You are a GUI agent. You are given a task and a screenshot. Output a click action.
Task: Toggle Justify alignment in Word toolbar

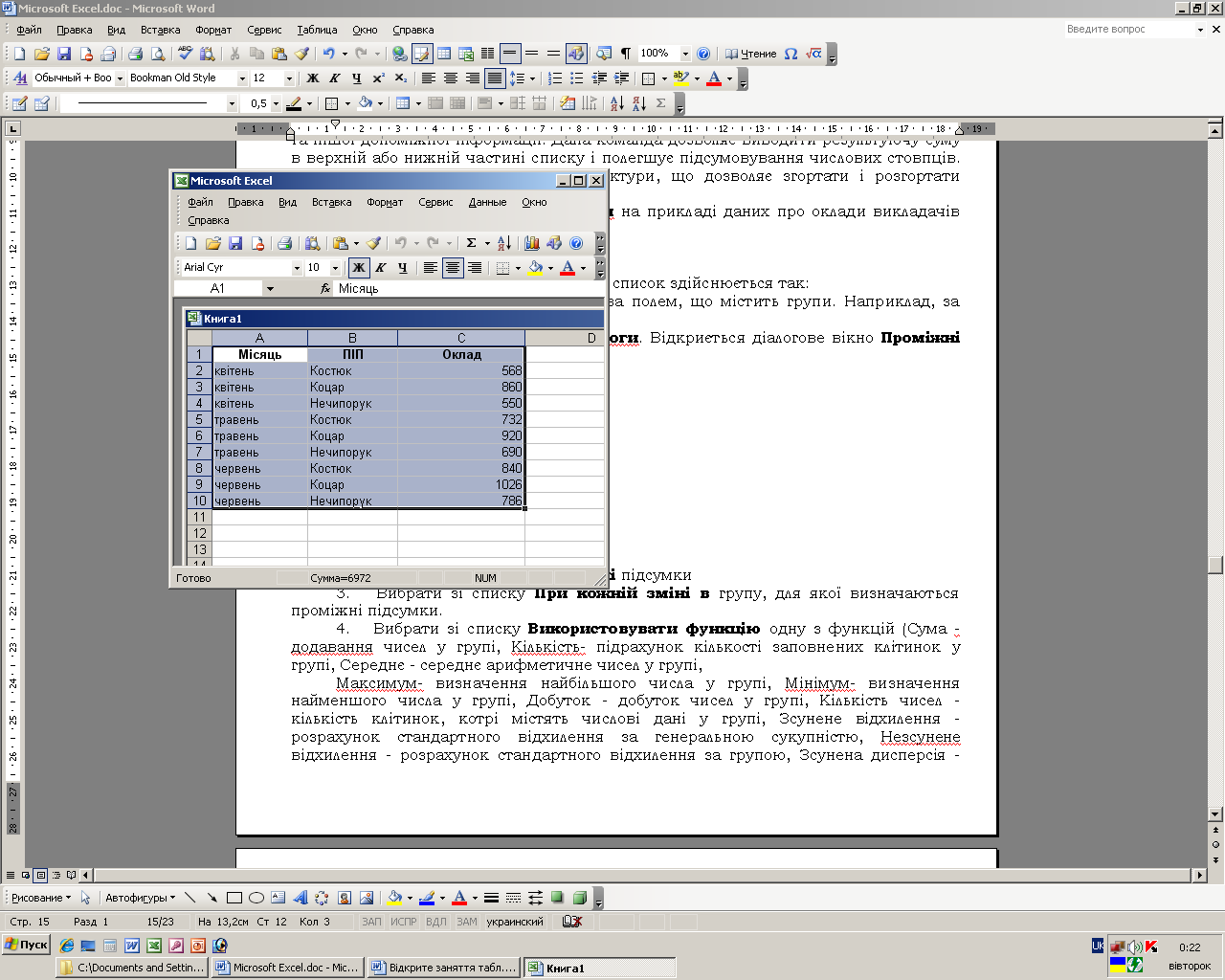(495, 78)
